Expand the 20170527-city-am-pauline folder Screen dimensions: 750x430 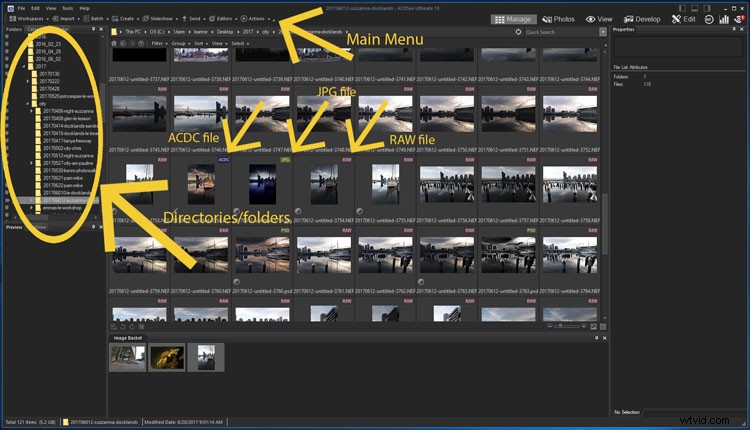pos(31,163)
